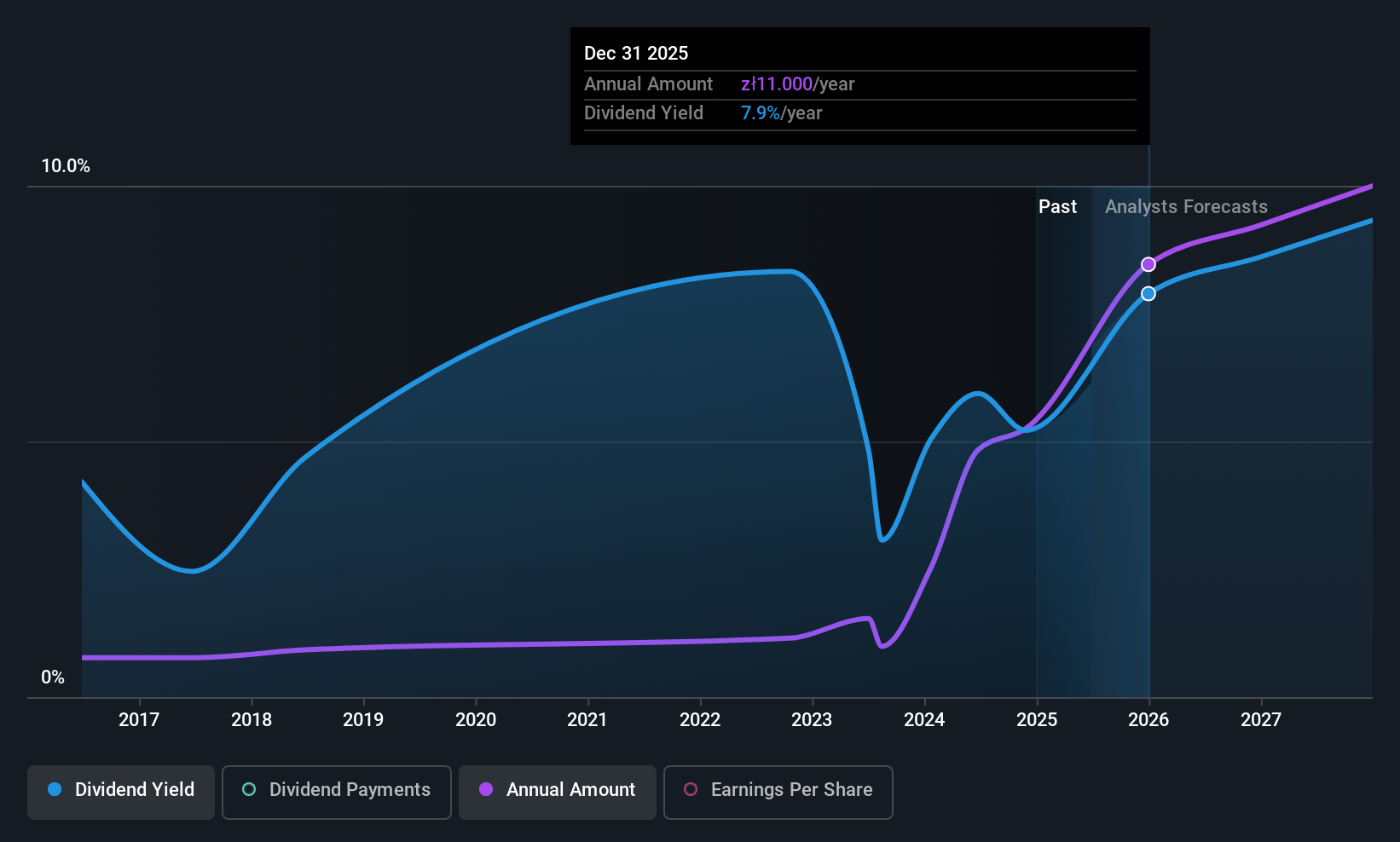This screenshot has width=1400, height=842.
Task: Click the 2017 x-axis year label
Action: point(139,719)
